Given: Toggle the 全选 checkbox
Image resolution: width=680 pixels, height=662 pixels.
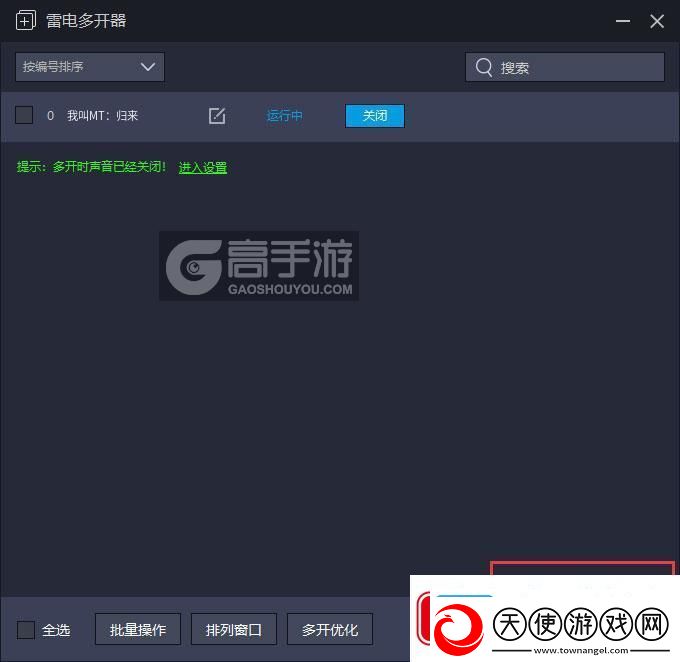Looking at the screenshot, I should point(26,630).
